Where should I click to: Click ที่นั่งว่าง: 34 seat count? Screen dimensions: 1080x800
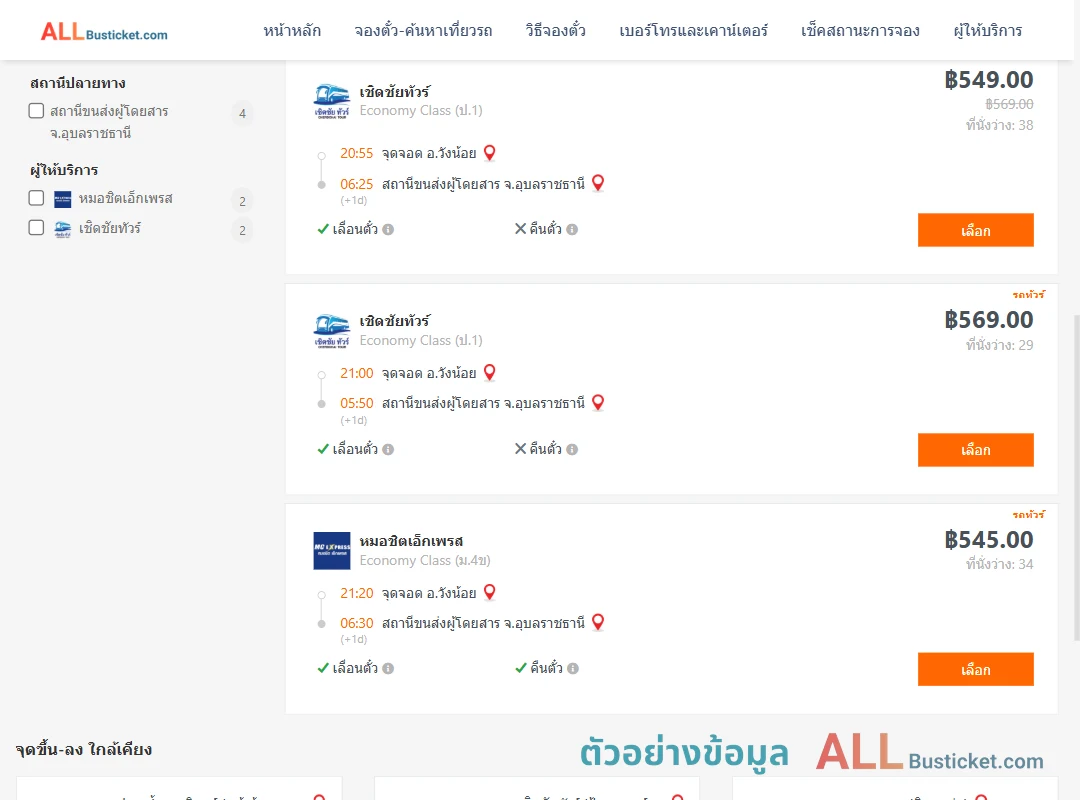click(x=999, y=564)
